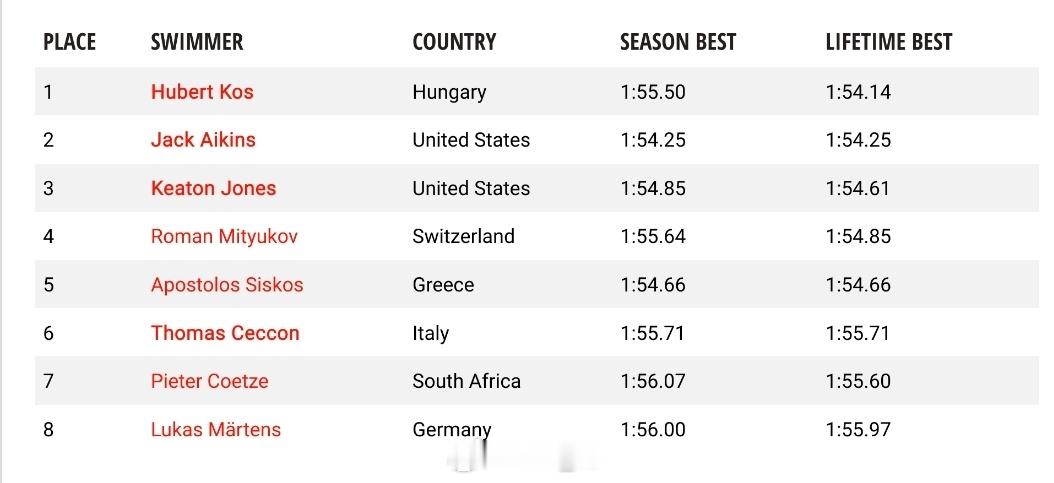This screenshot has width=1054, height=483.
Task: Select the Hungary country cell
Action: pos(449,92)
